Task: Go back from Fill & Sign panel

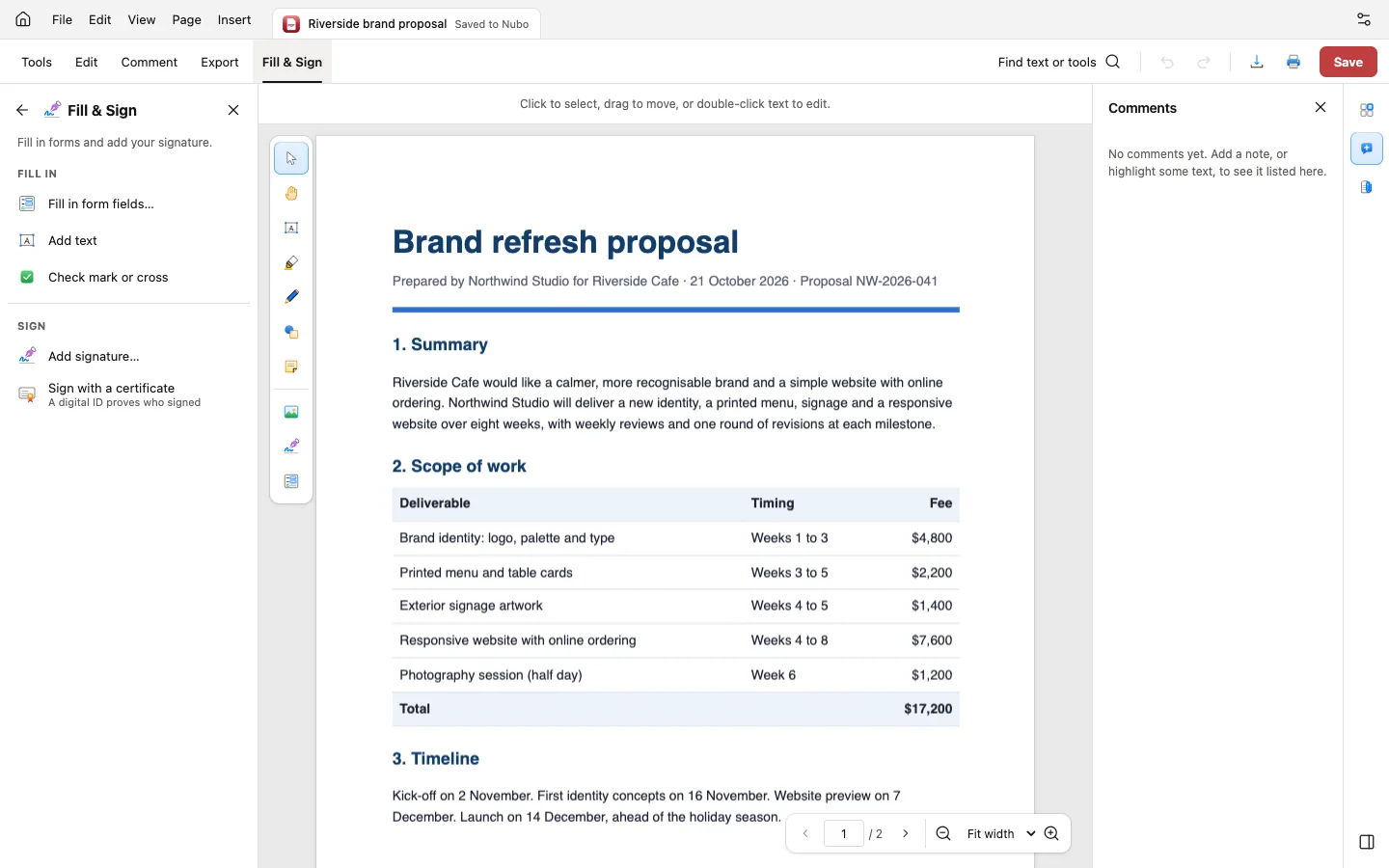Action: click(x=22, y=110)
